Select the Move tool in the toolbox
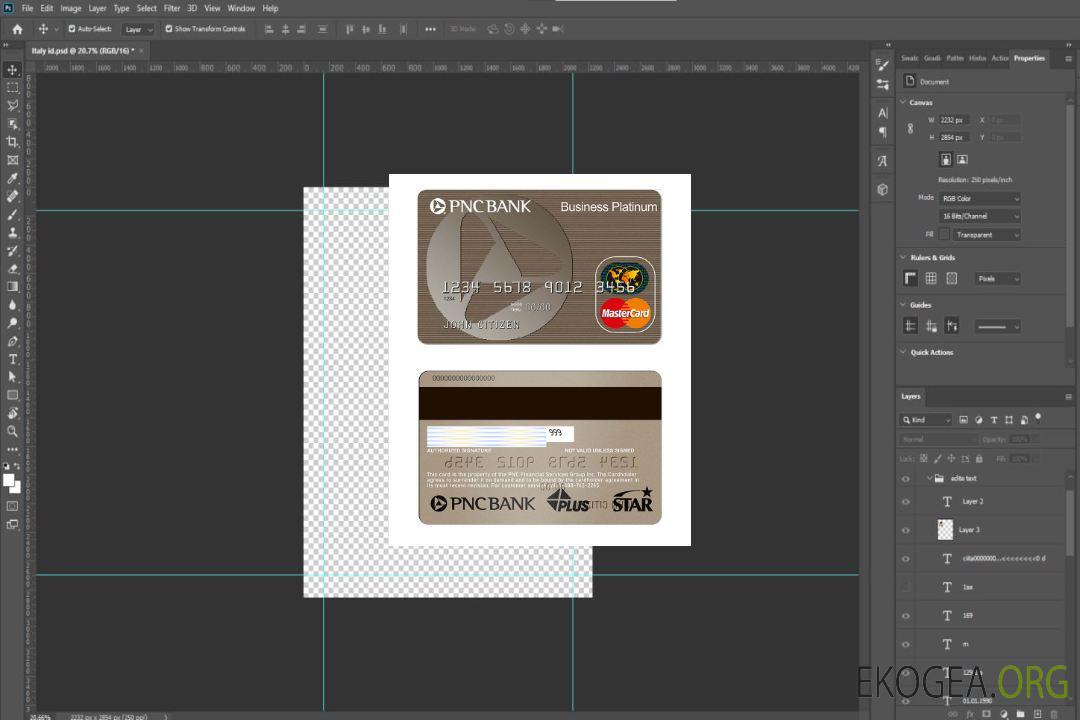Viewport: 1080px width, 720px height. tap(12, 70)
